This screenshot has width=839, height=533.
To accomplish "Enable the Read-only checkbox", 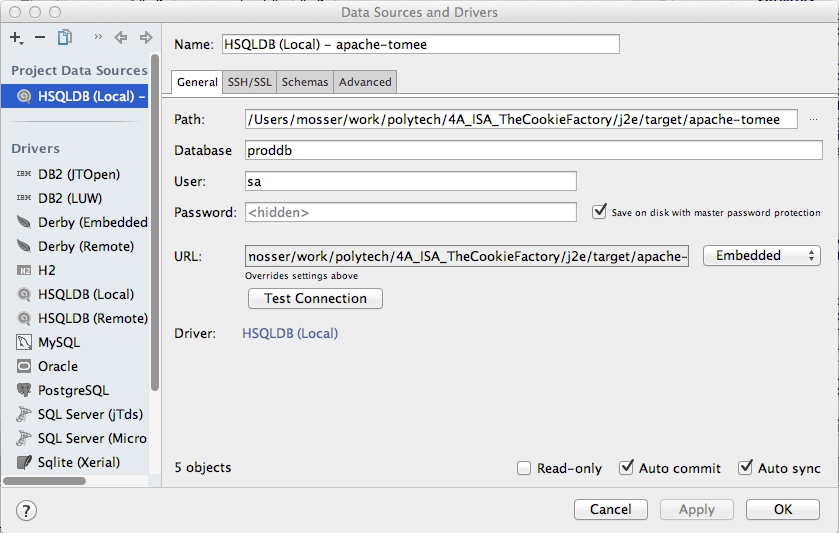I will (524, 468).
